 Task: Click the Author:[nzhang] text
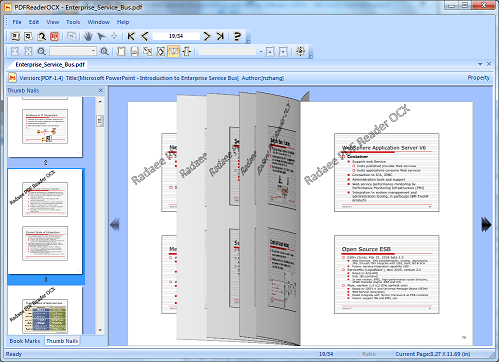[263, 78]
